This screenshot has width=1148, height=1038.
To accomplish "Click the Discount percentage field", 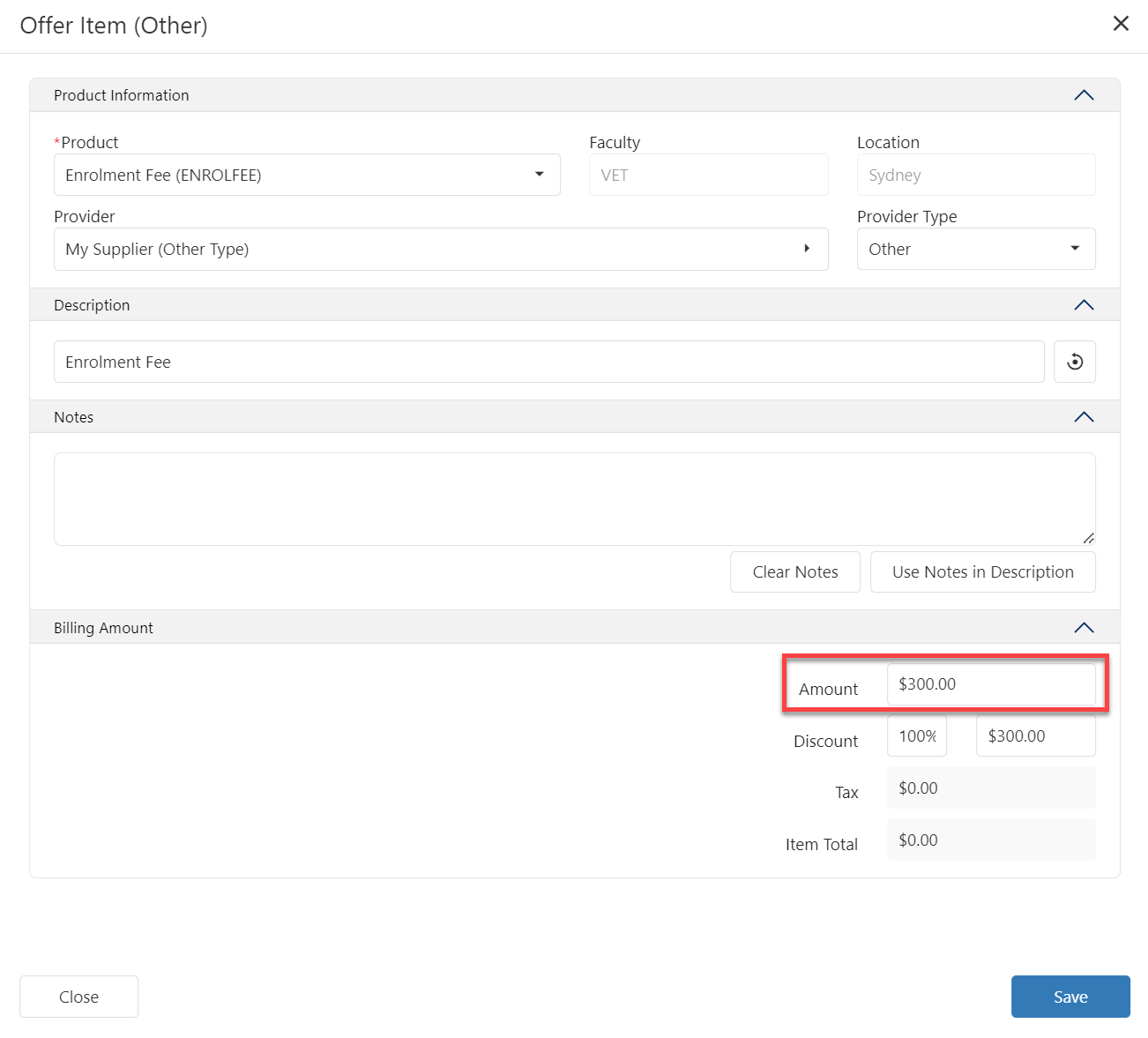I will (916, 736).
